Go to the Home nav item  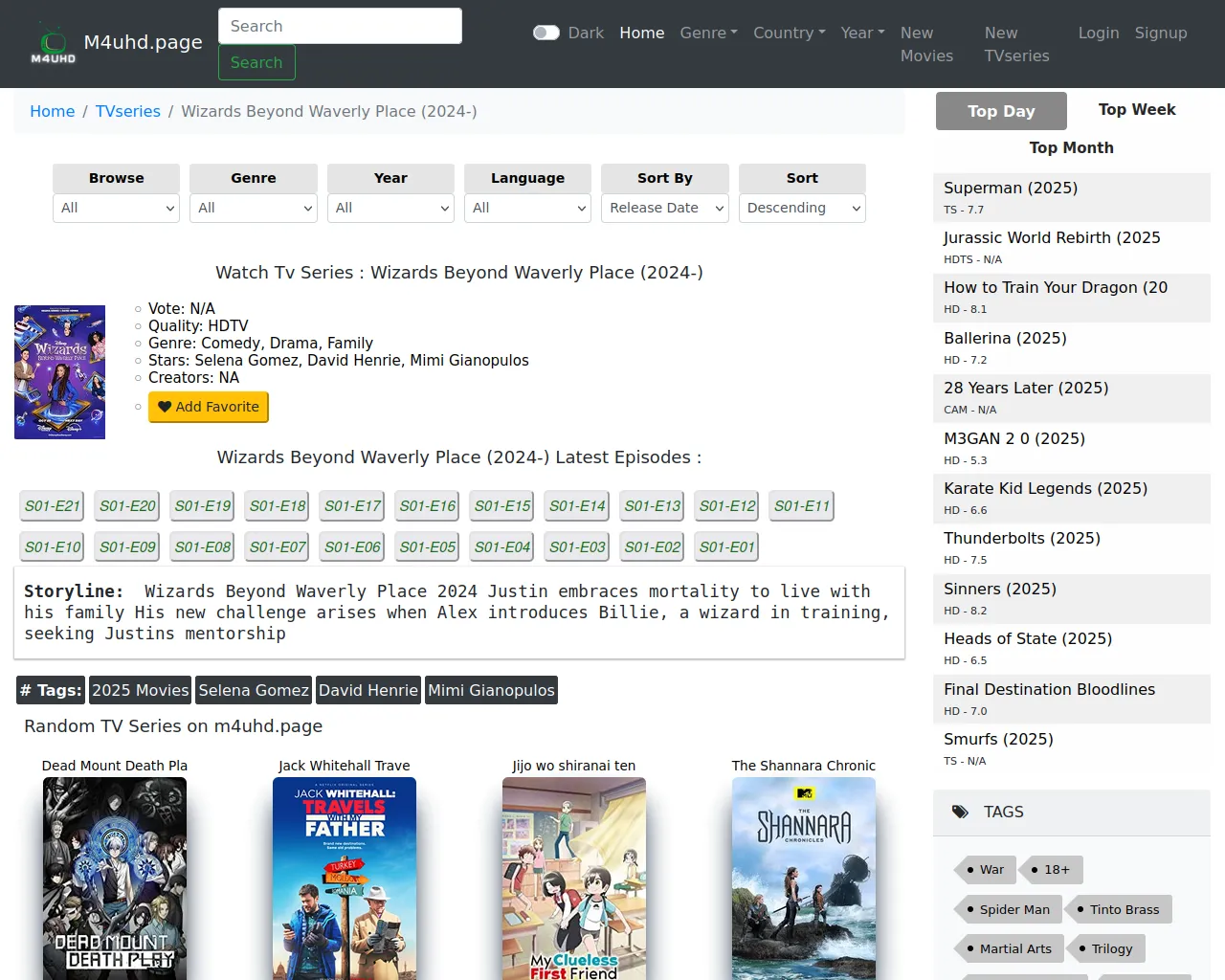pyautogui.click(x=642, y=33)
